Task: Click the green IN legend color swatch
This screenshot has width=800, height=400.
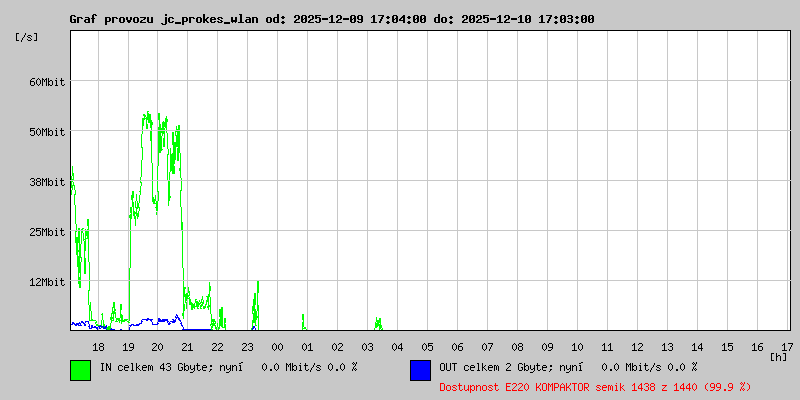Action: click(x=81, y=370)
